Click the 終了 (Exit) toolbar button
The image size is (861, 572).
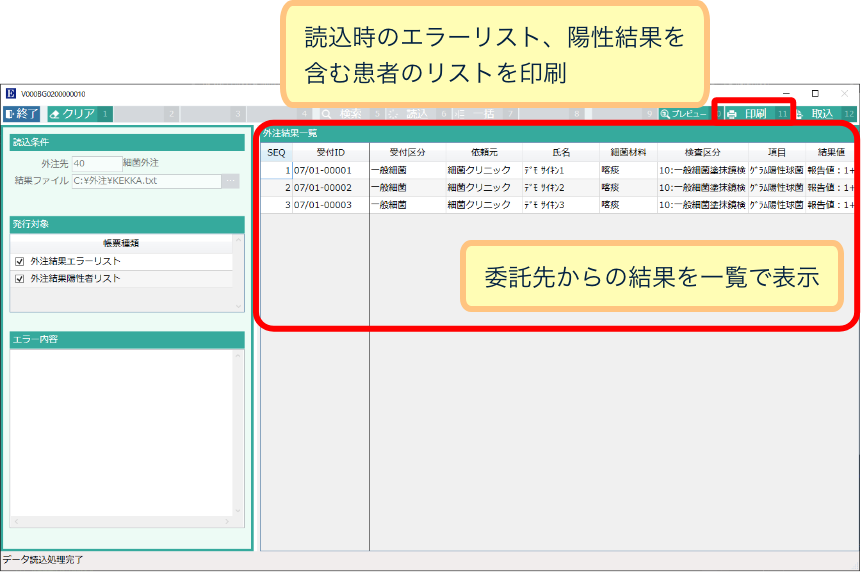(22, 114)
